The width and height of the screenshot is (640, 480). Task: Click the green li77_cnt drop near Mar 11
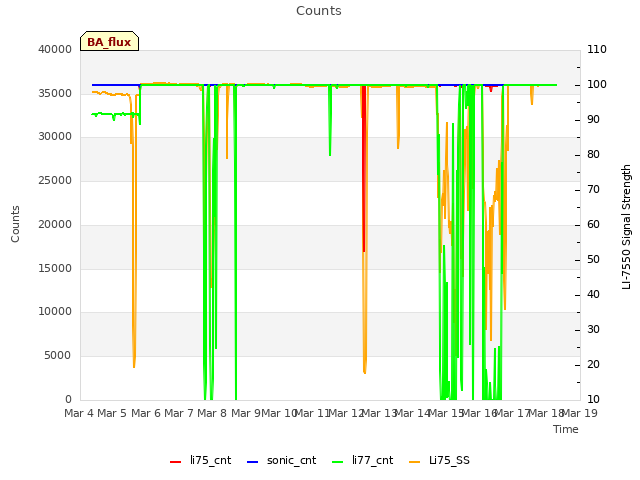330,122
